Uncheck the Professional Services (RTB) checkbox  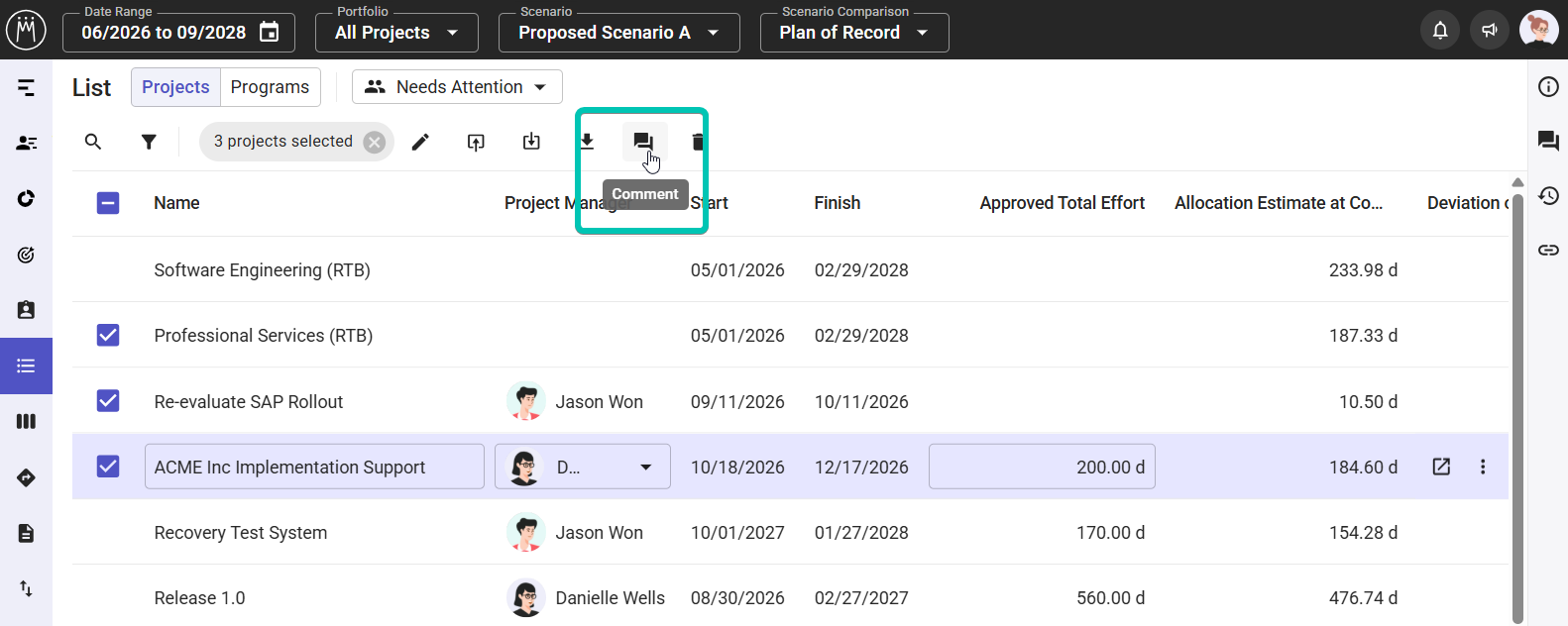(108, 335)
